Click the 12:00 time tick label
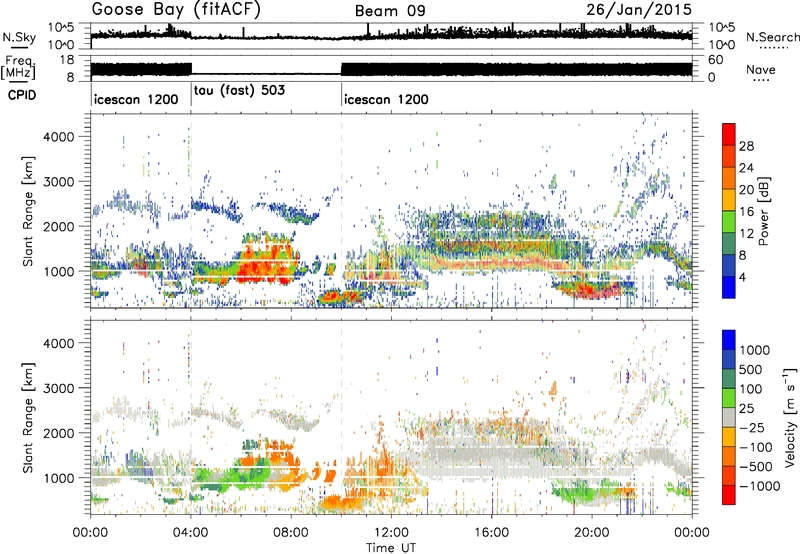The image size is (800, 554). pos(391,533)
